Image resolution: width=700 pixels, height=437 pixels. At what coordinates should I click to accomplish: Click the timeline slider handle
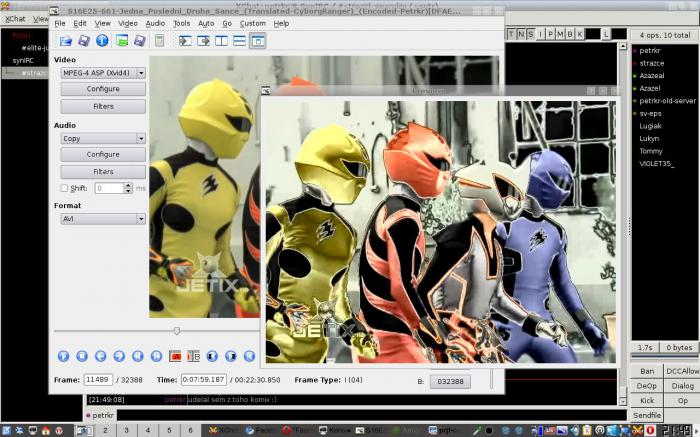pos(177,331)
